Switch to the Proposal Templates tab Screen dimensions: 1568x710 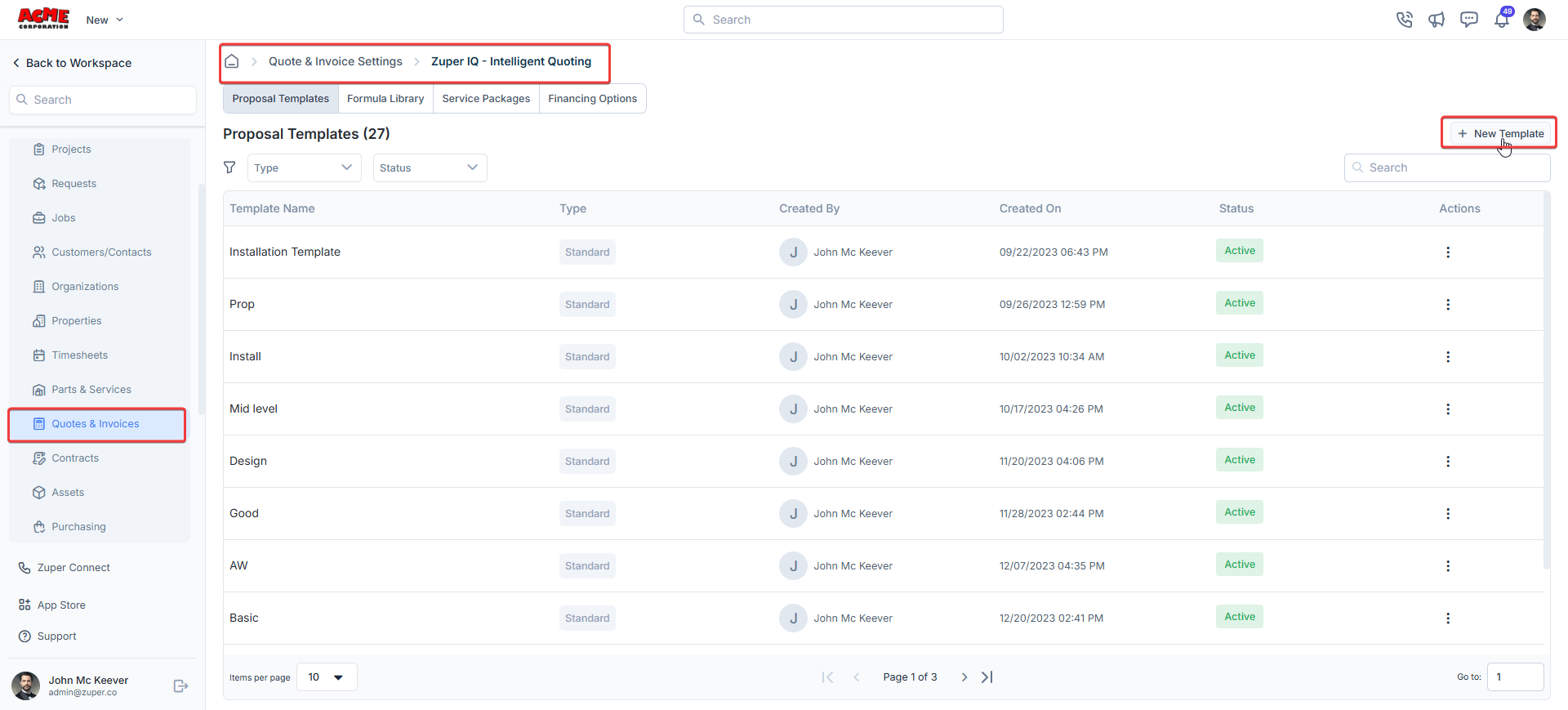coord(281,99)
